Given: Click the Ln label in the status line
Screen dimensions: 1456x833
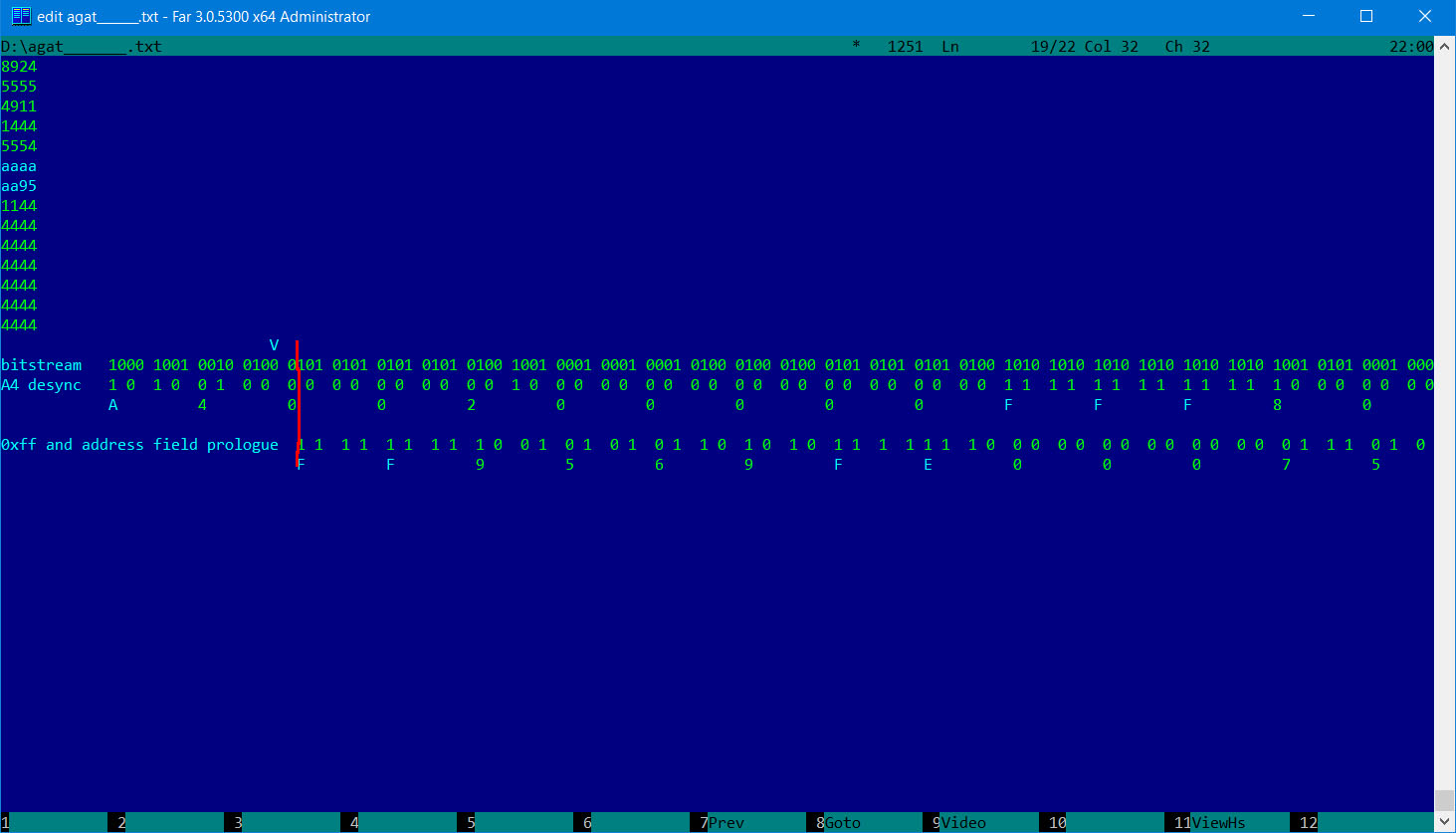Looking at the screenshot, I should coord(950,47).
